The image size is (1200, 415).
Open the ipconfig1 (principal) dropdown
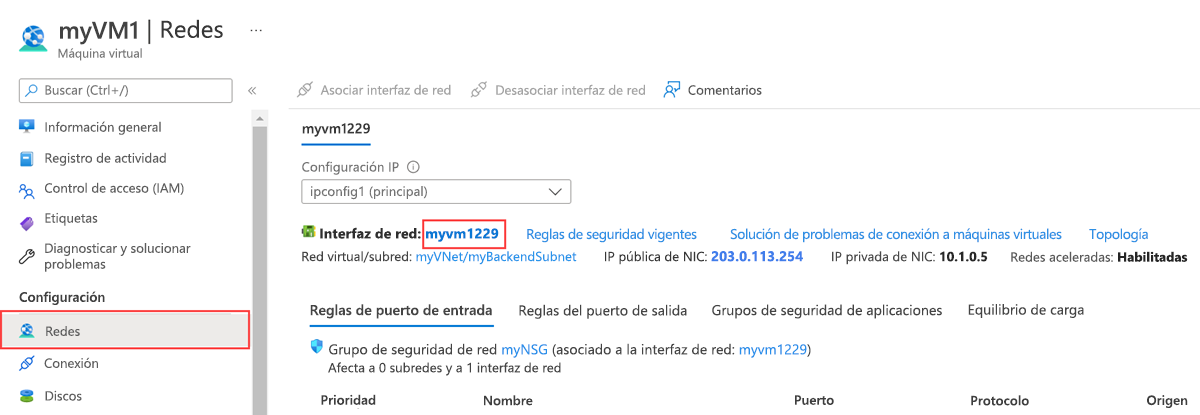[436, 192]
